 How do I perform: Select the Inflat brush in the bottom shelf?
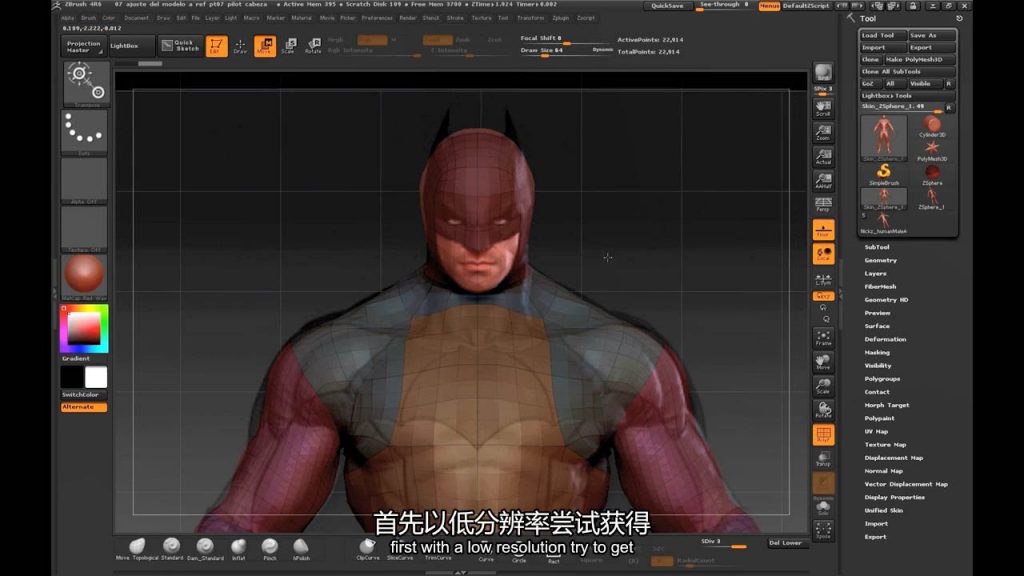(x=238, y=547)
